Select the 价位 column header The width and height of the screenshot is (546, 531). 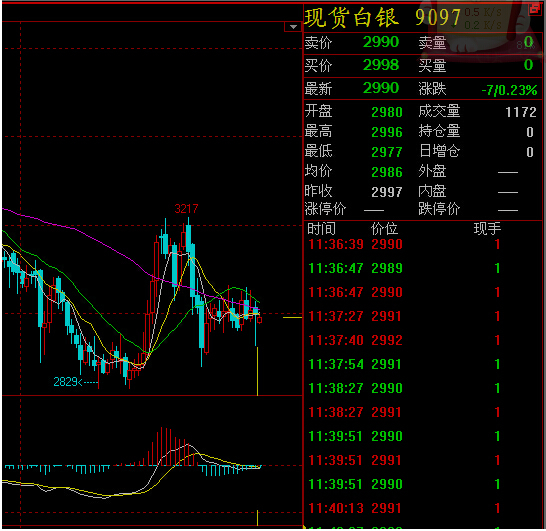point(384,229)
